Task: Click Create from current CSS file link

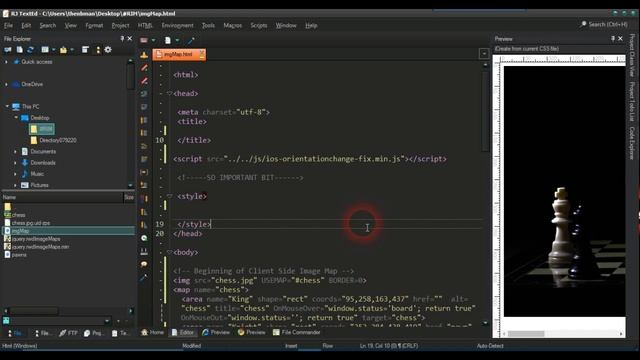Action: tap(527, 49)
